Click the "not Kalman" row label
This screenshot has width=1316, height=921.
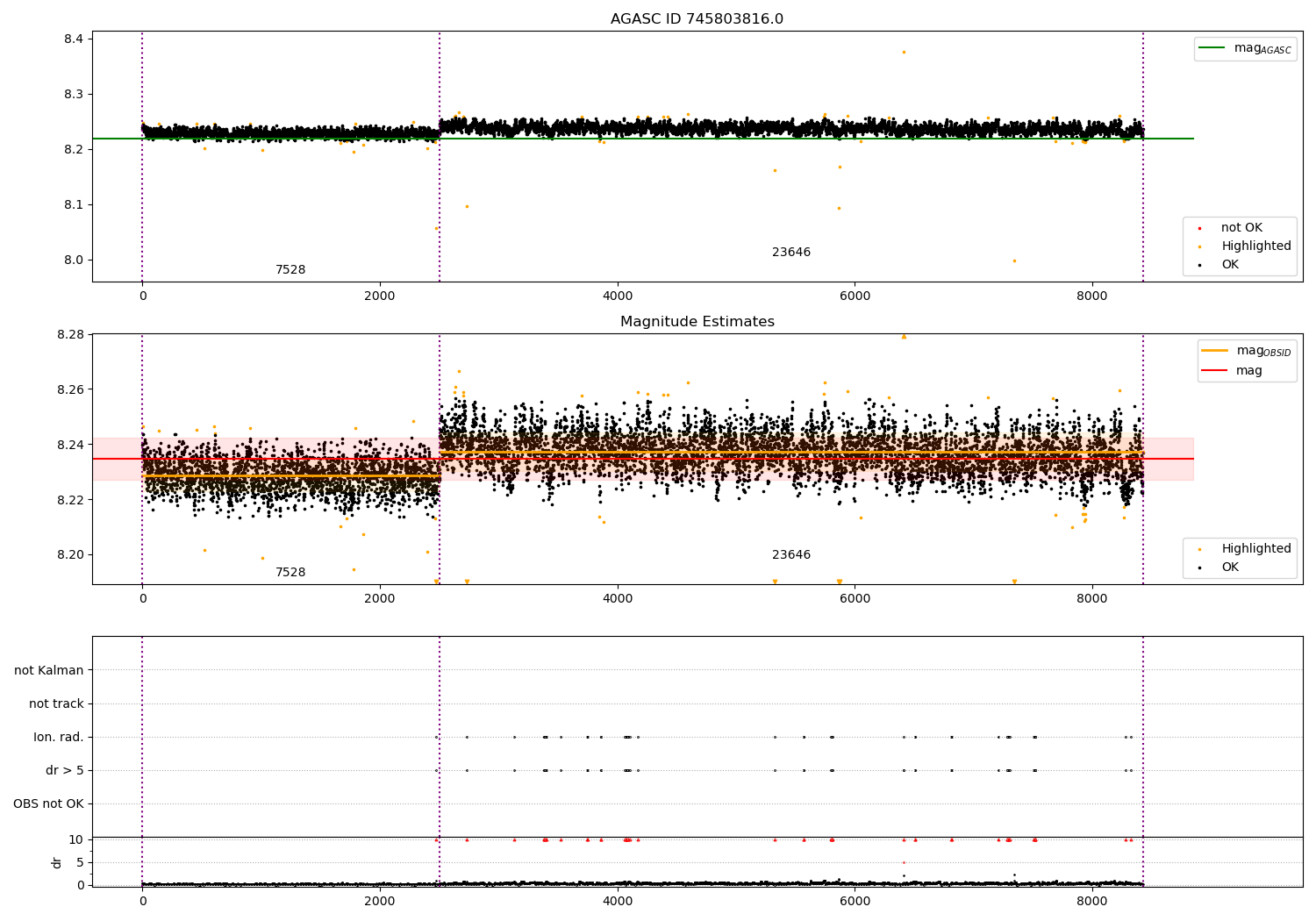pyautogui.click(x=49, y=671)
